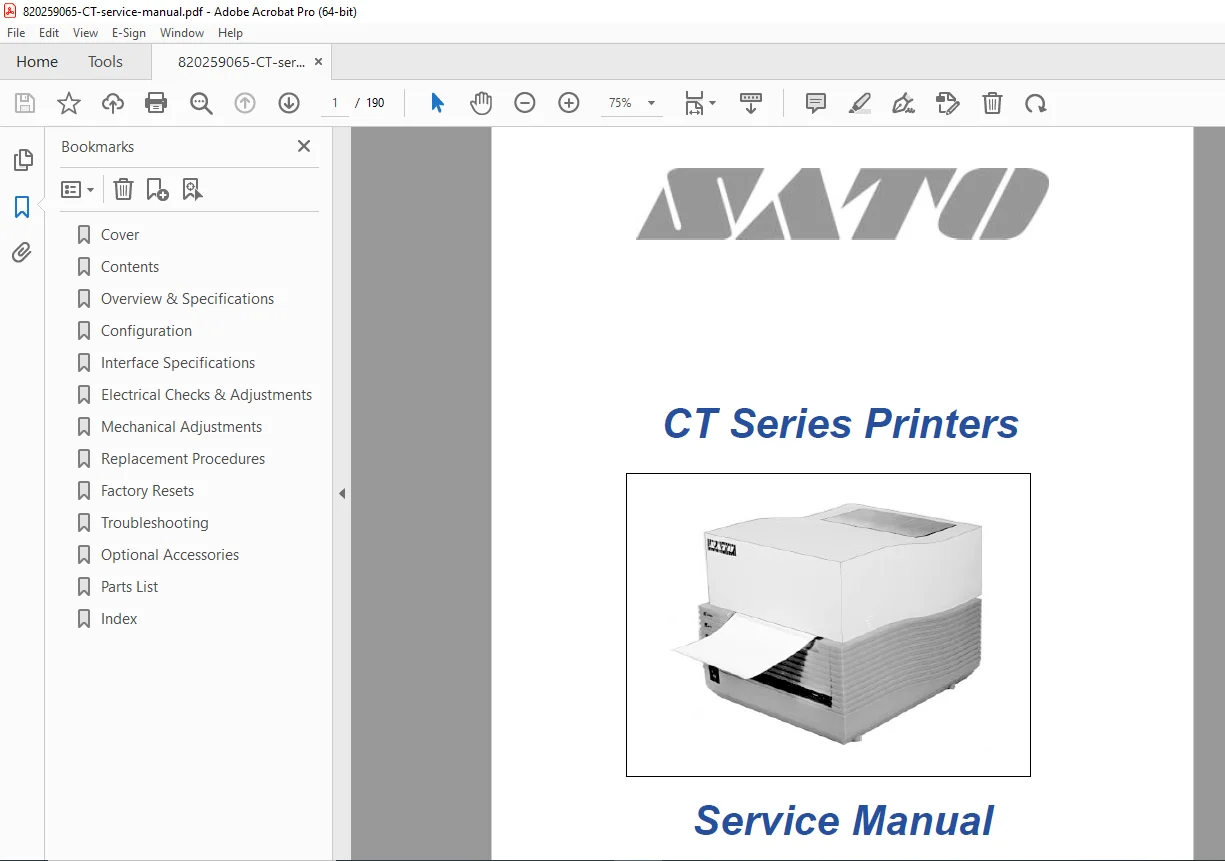
Task: Open the bookmarks options dropdown
Action: pos(77,189)
